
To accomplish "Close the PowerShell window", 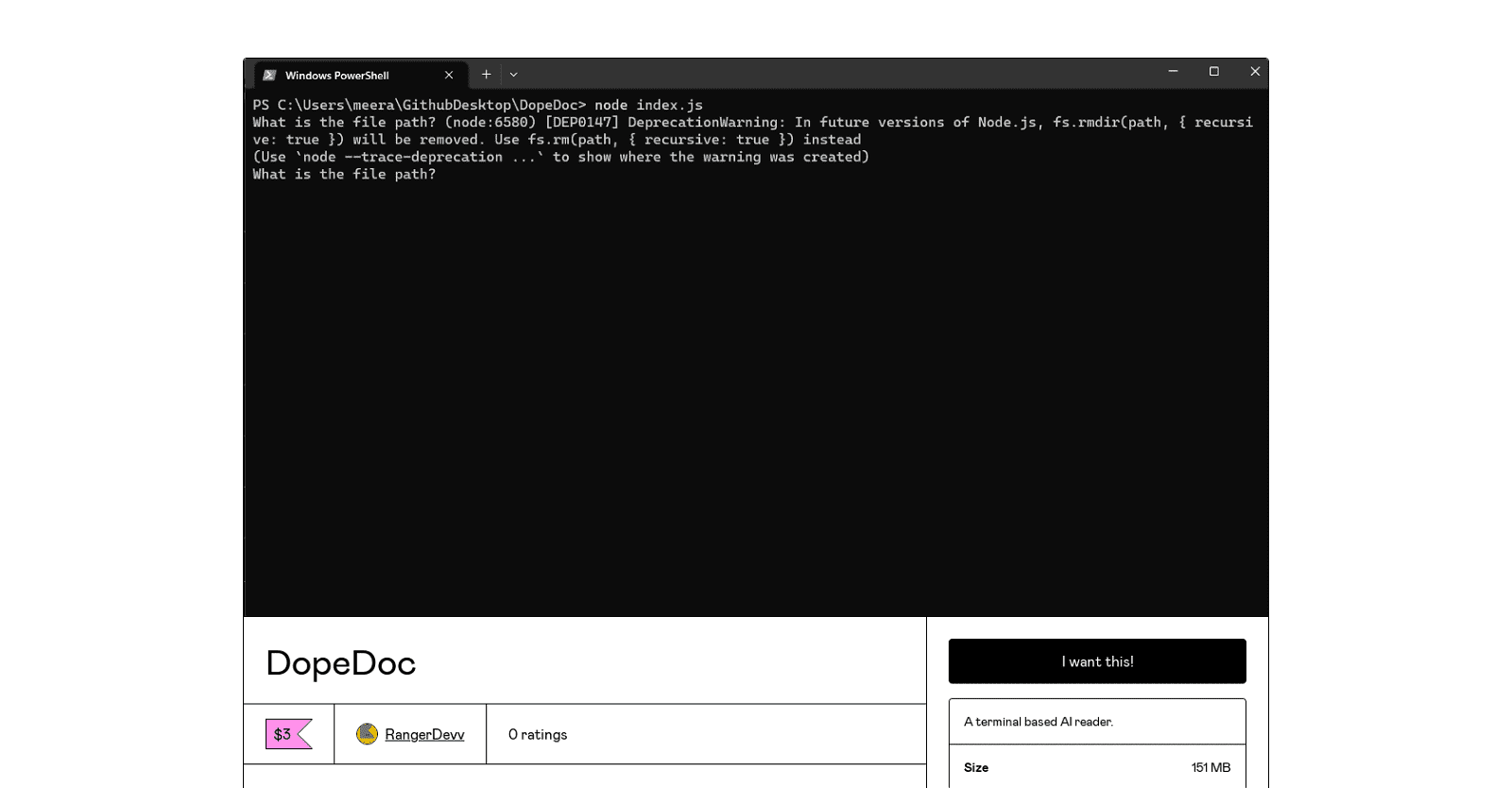I will point(1255,72).
